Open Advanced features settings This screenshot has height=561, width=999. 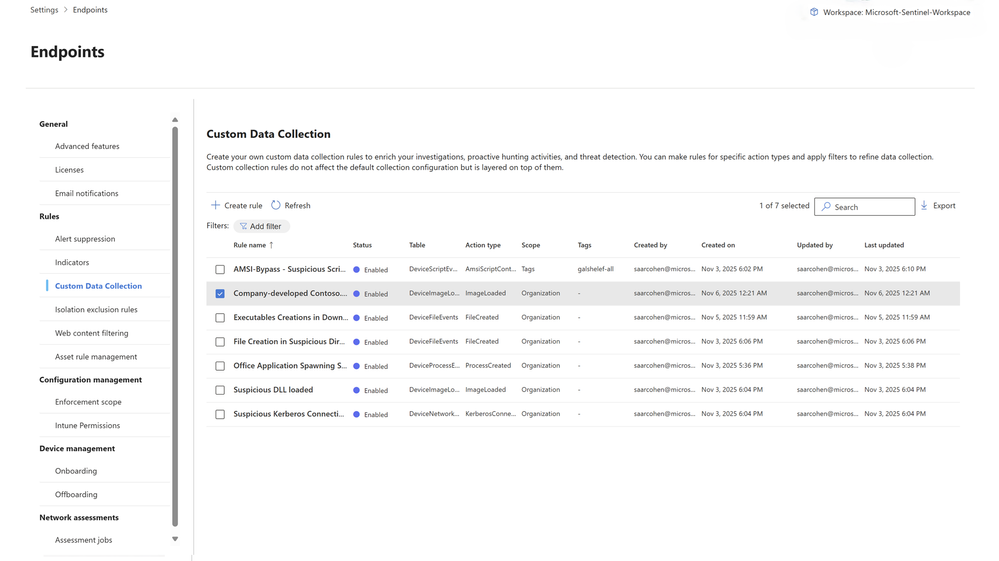pos(87,146)
